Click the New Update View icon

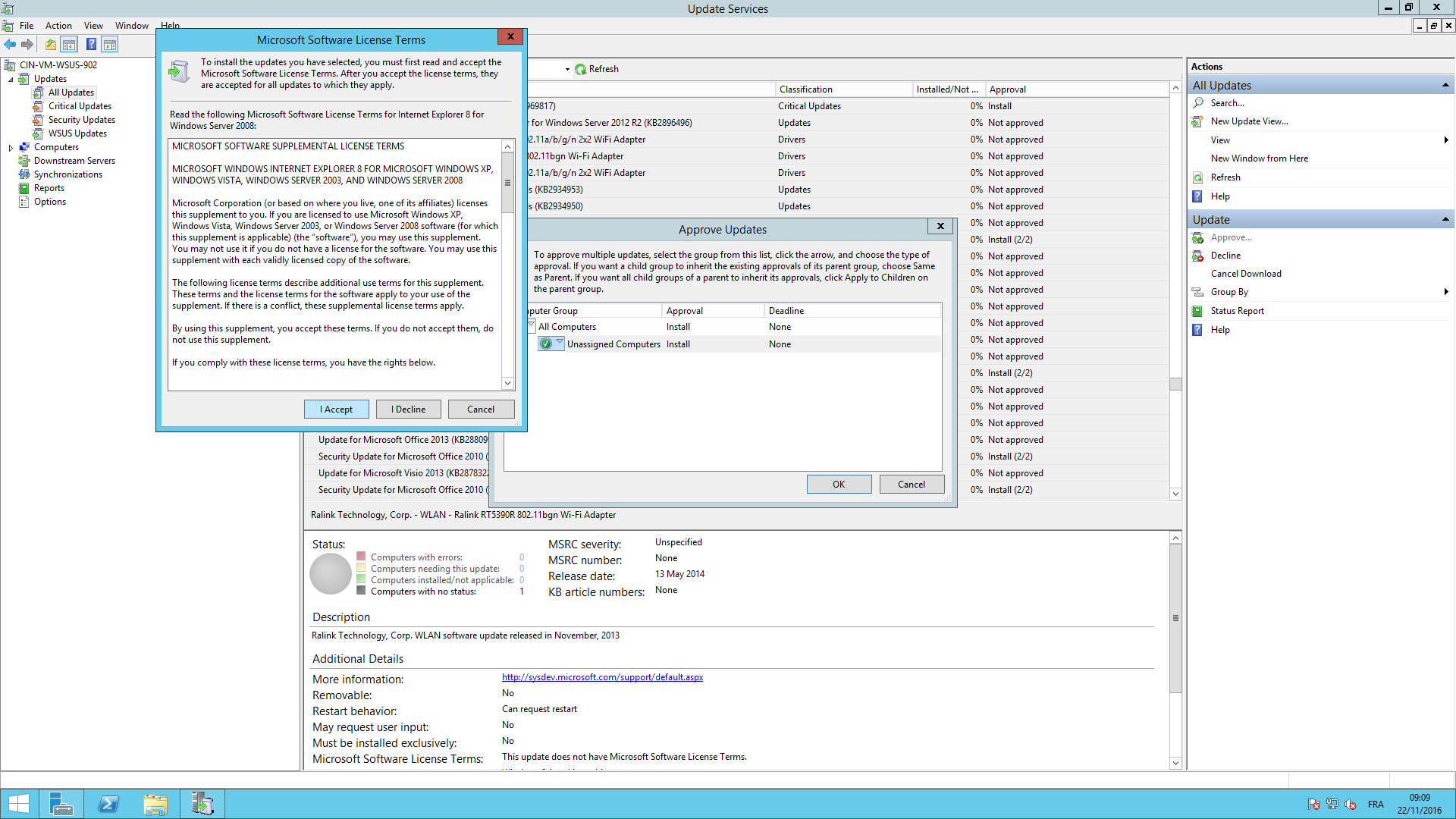1198,121
